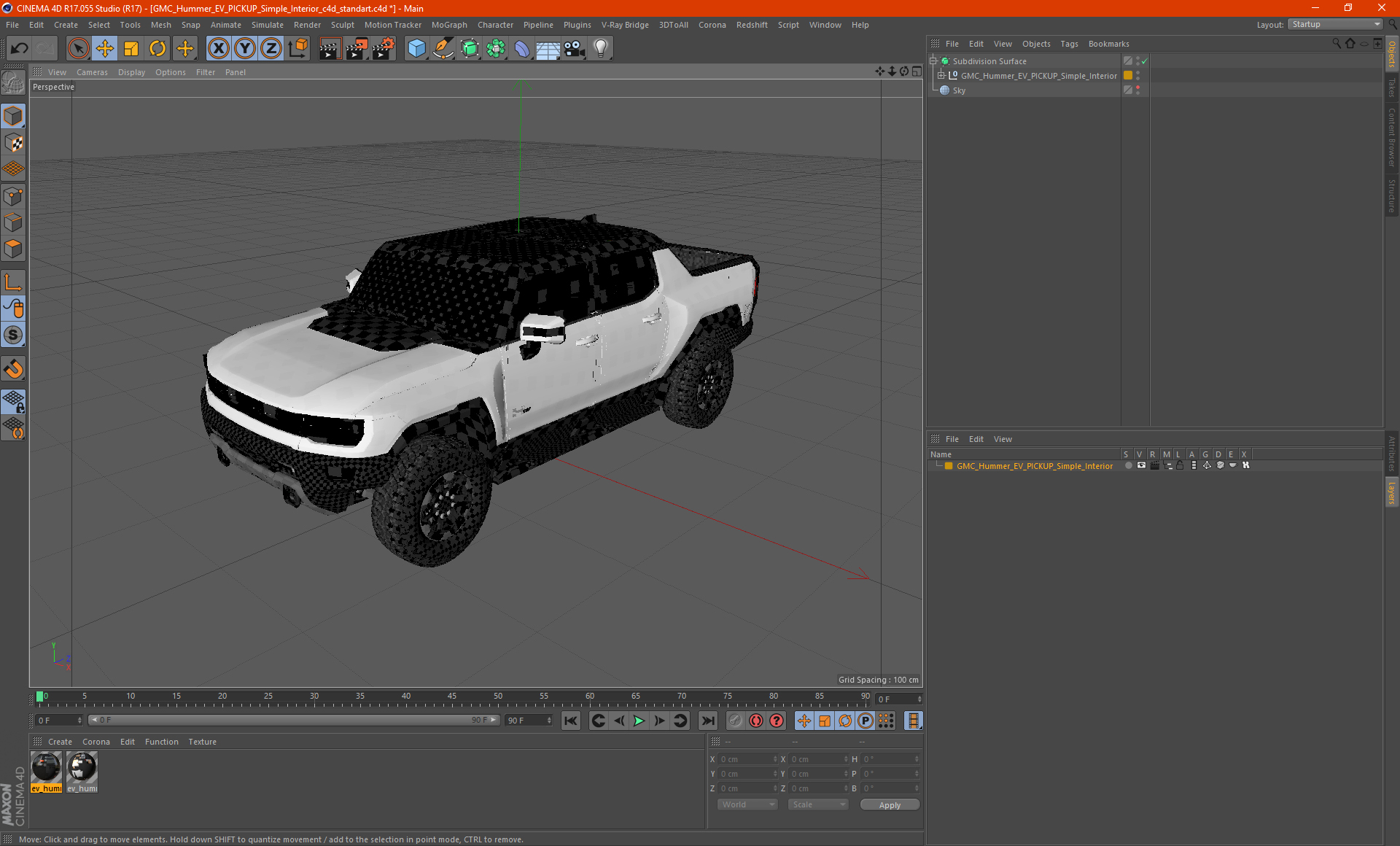Click layer color swatch in Layers panel
Viewport: 1400px width, 846px height.
click(x=949, y=466)
